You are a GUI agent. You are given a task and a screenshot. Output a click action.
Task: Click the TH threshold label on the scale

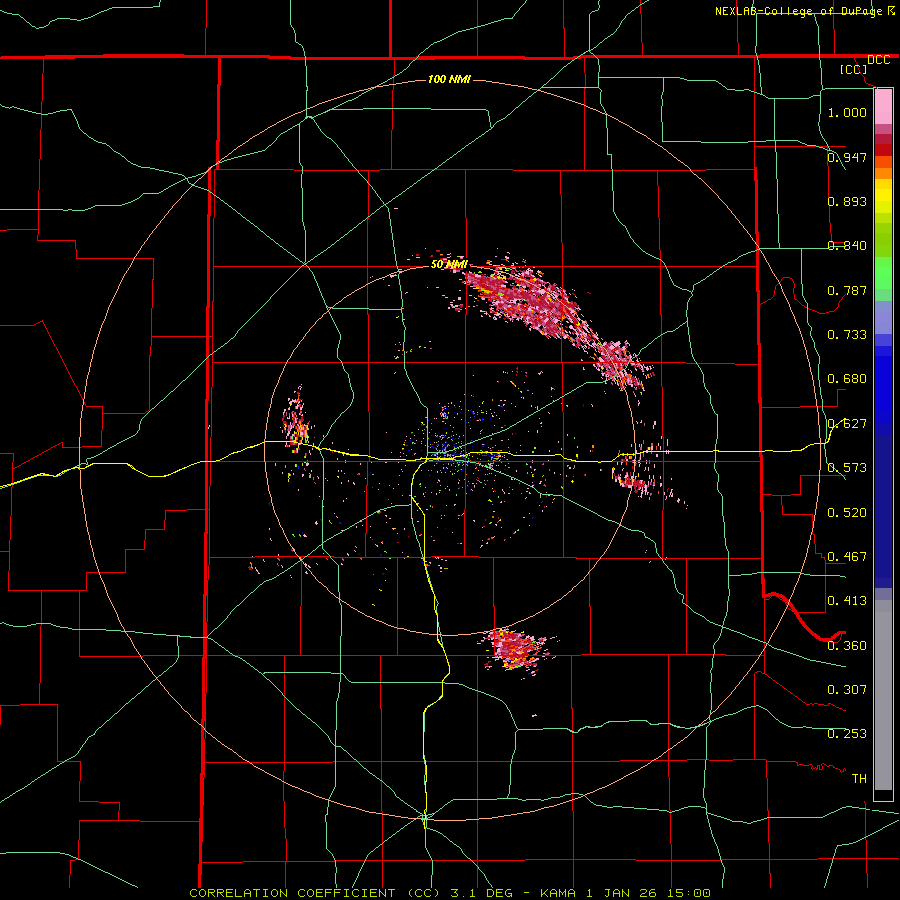(x=859, y=778)
